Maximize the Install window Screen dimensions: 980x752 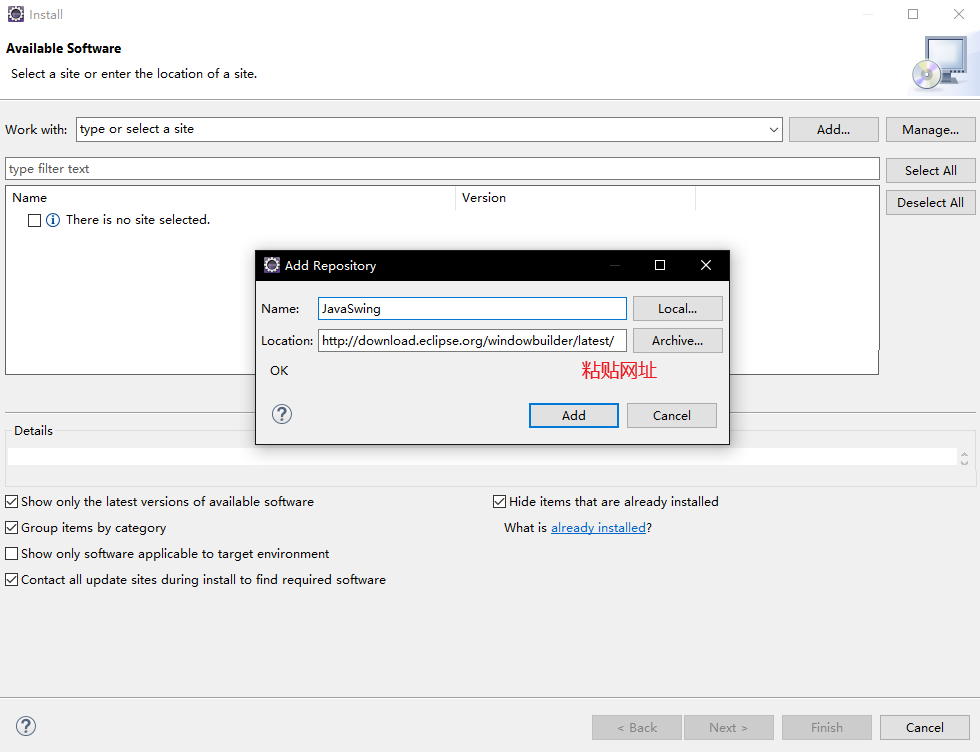click(912, 14)
